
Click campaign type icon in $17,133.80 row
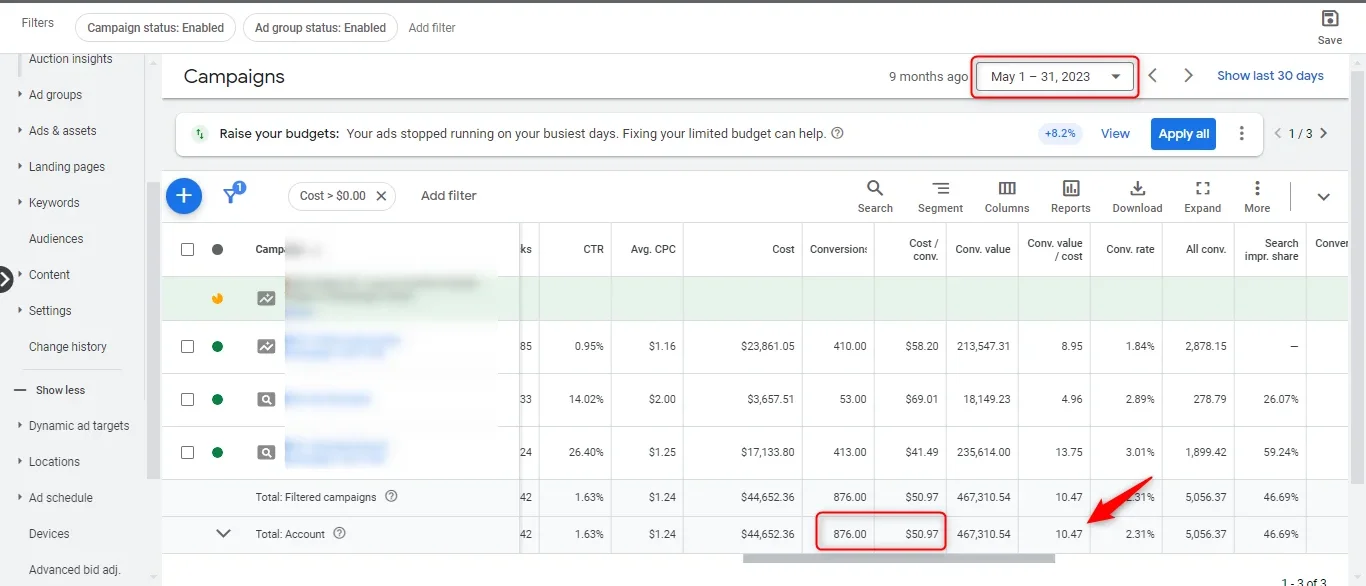click(x=266, y=452)
